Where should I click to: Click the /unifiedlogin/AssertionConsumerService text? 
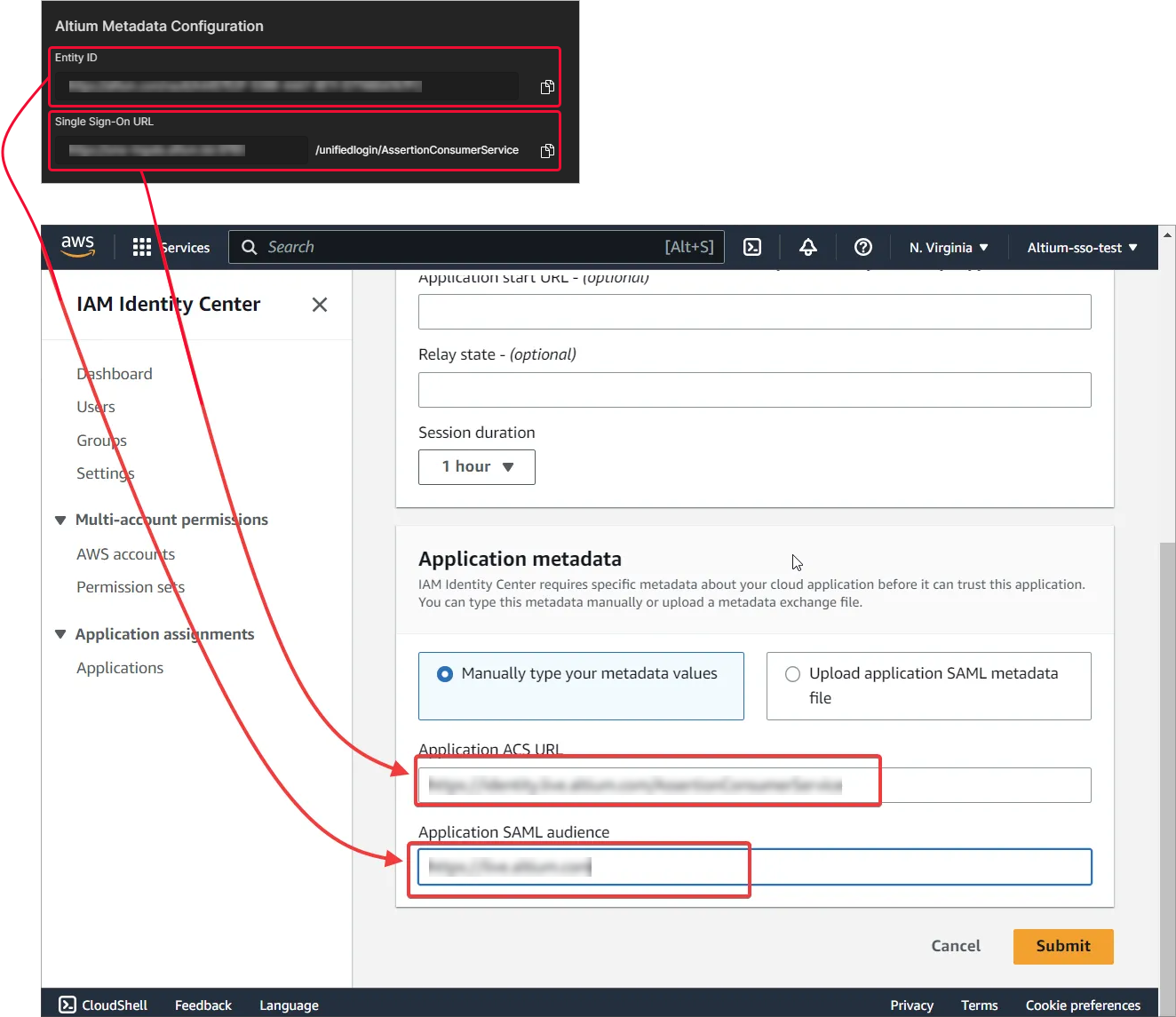click(417, 150)
